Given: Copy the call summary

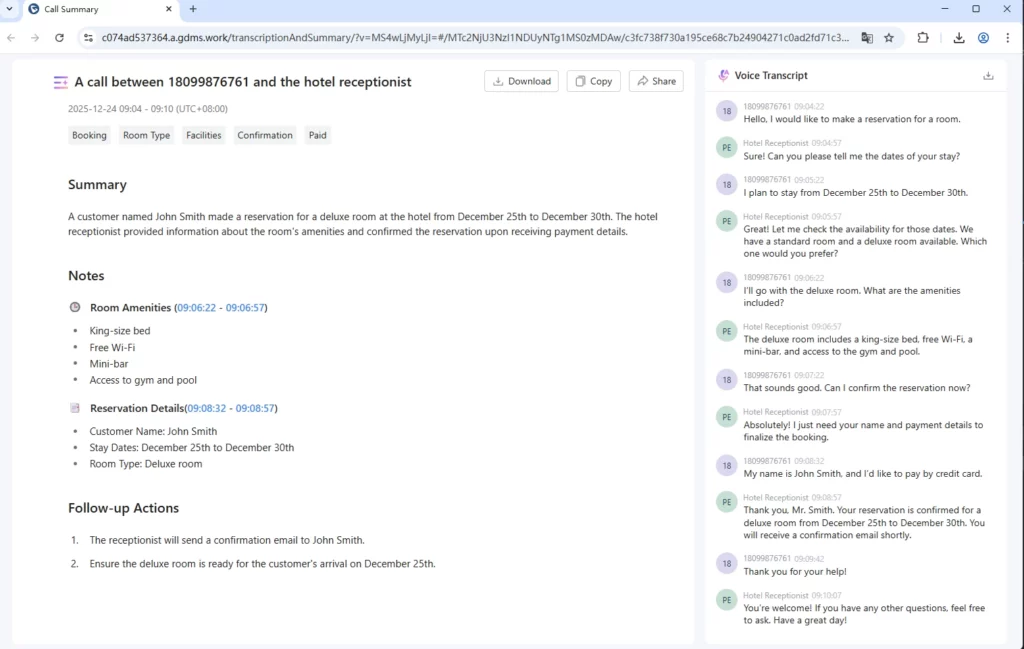Looking at the screenshot, I should coord(594,81).
